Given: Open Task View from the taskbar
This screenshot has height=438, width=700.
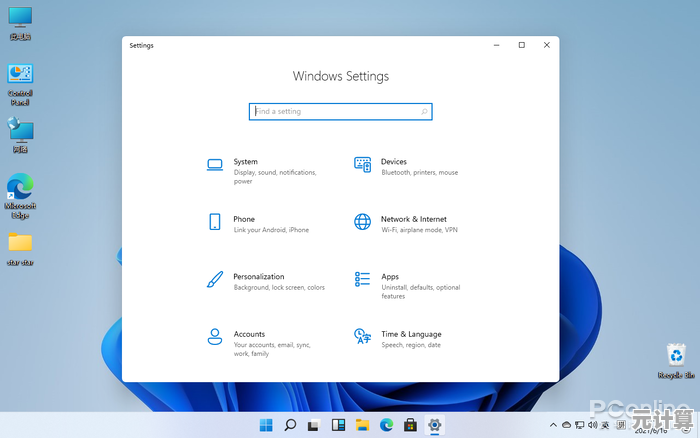Looking at the screenshot, I should (x=314, y=425).
